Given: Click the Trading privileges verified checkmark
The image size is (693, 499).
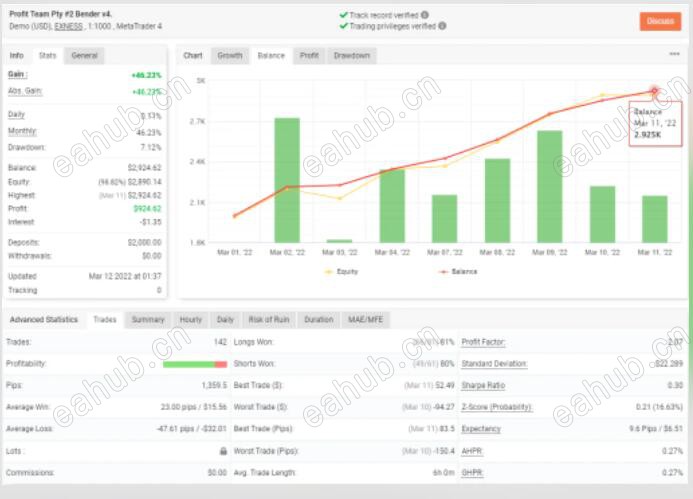Looking at the screenshot, I should pos(343,26).
